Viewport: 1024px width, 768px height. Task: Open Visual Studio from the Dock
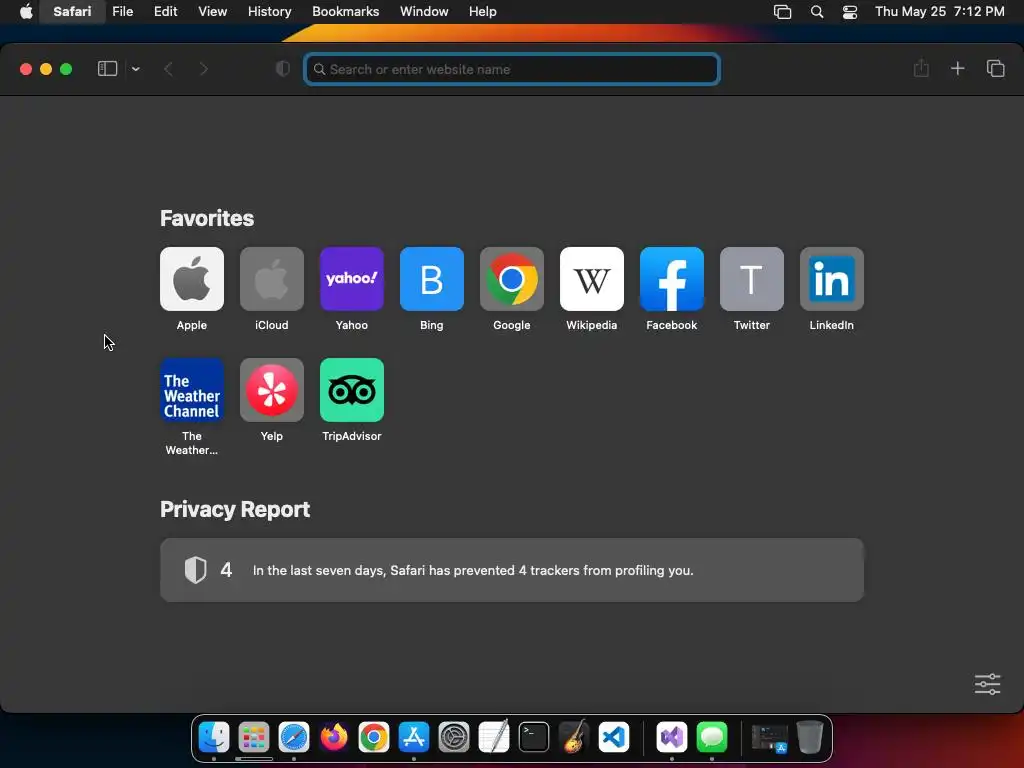[x=672, y=738]
